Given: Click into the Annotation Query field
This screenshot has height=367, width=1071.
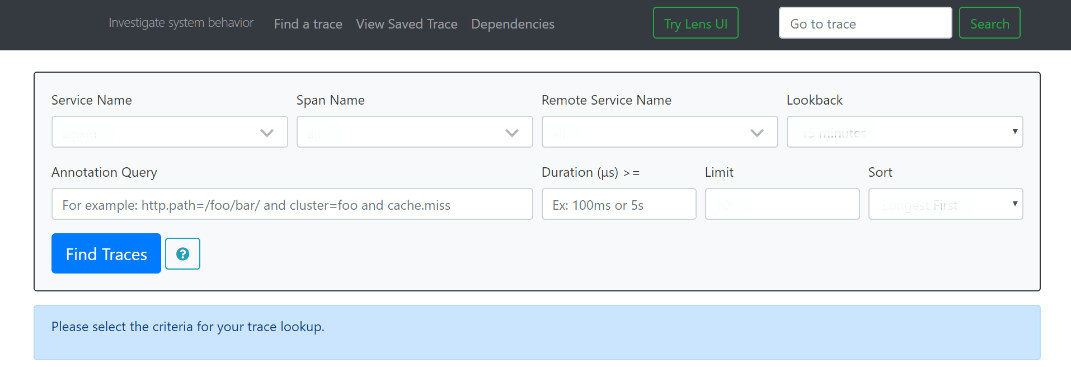Looking at the screenshot, I should pos(292,204).
